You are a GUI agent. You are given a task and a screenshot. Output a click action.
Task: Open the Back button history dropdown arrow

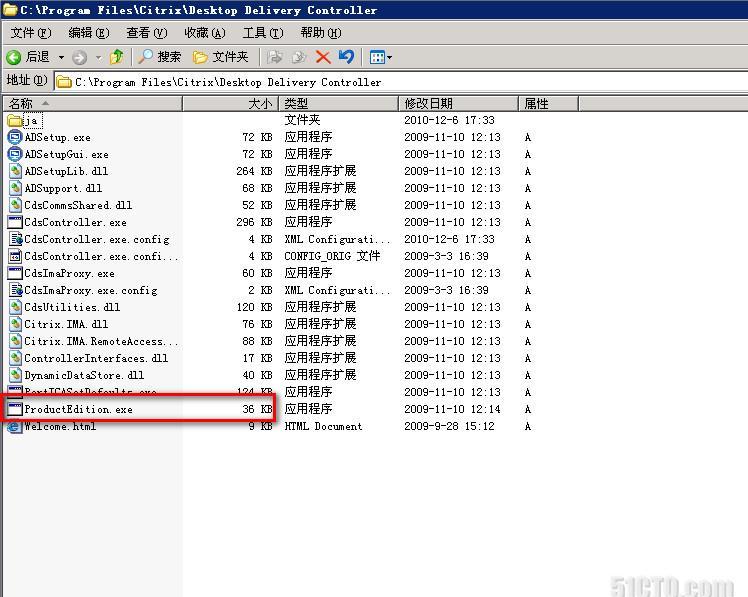tap(62, 58)
